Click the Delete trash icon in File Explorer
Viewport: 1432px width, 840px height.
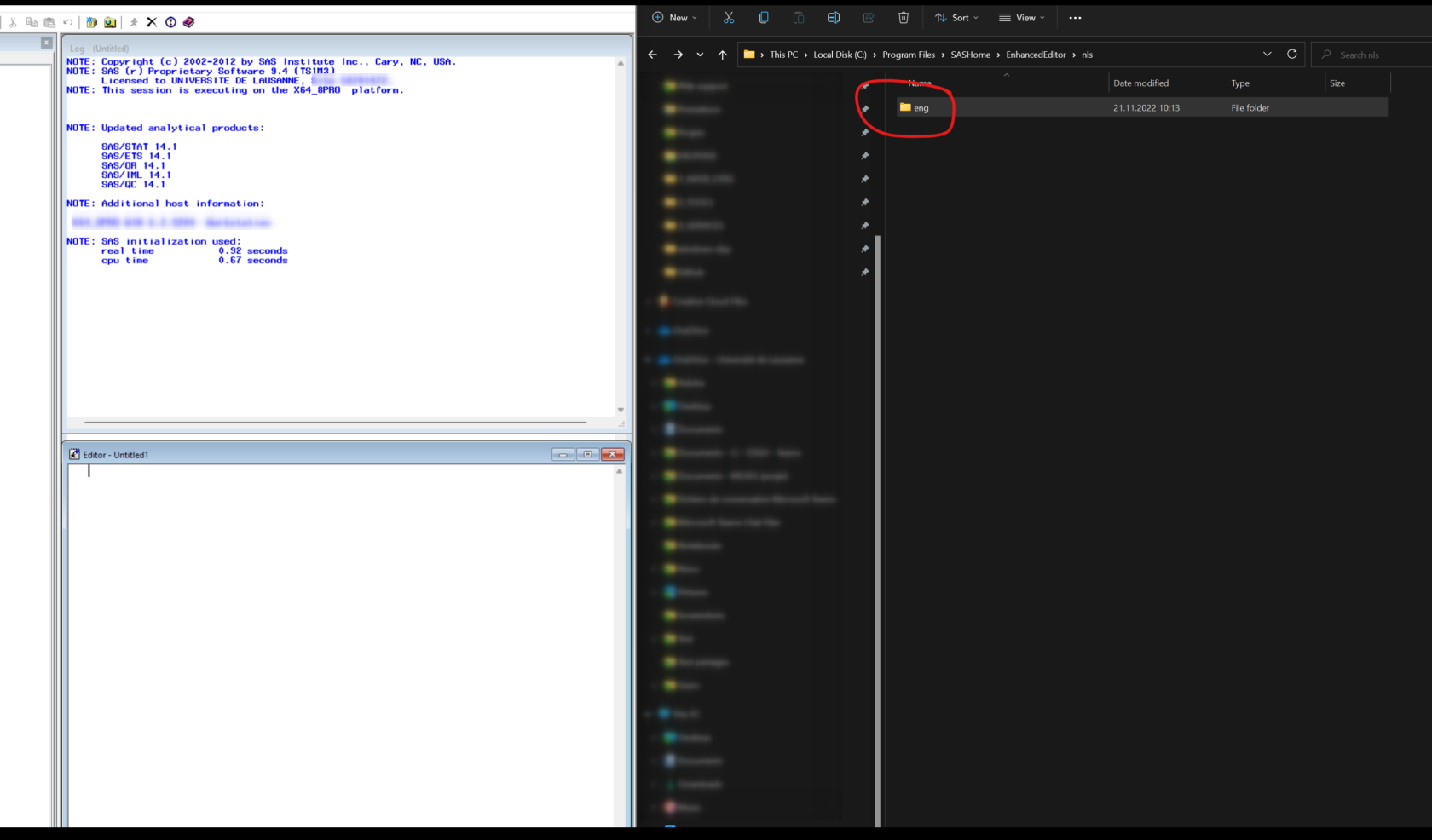(904, 18)
